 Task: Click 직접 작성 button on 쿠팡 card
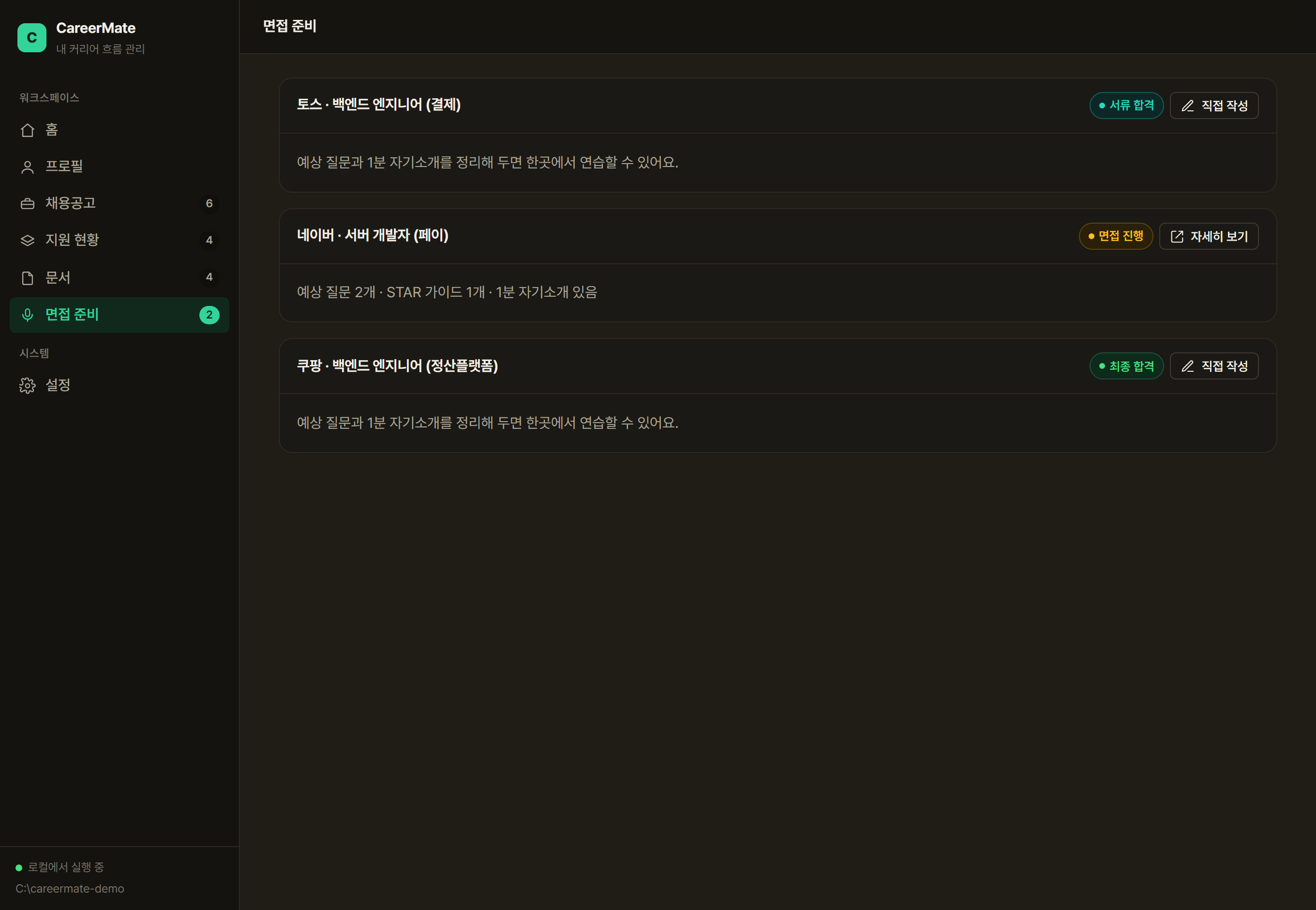click(1214, 366)
